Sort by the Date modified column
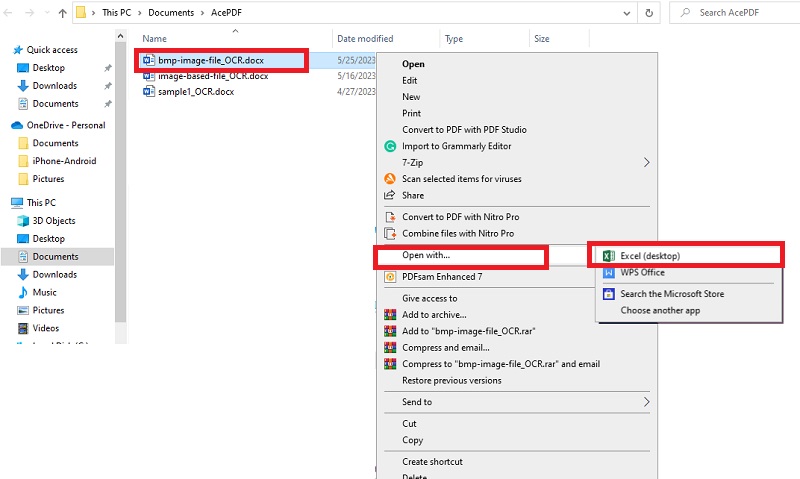Image resolution: width=800 pixels, height=479 pixels. (x=365, y=39)
